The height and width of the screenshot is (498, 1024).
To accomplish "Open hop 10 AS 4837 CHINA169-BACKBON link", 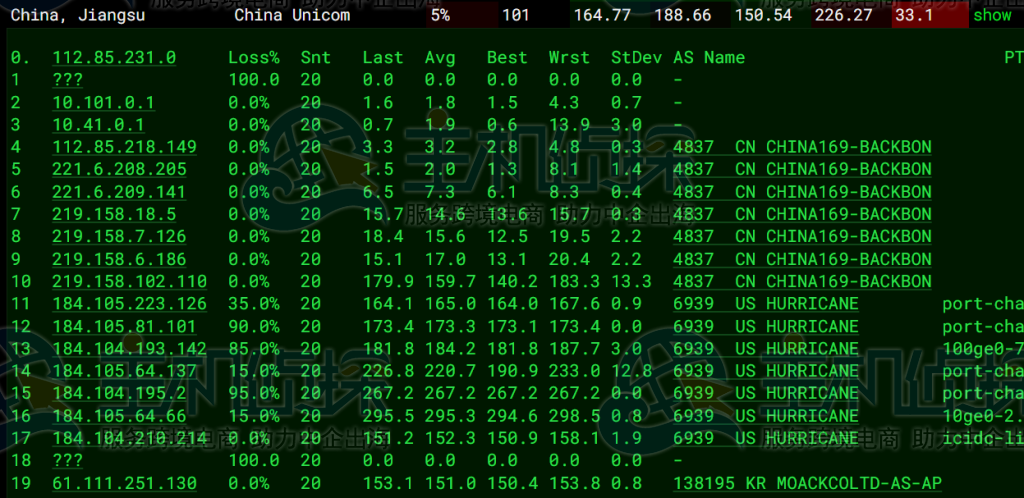I will tap(803, 282).
